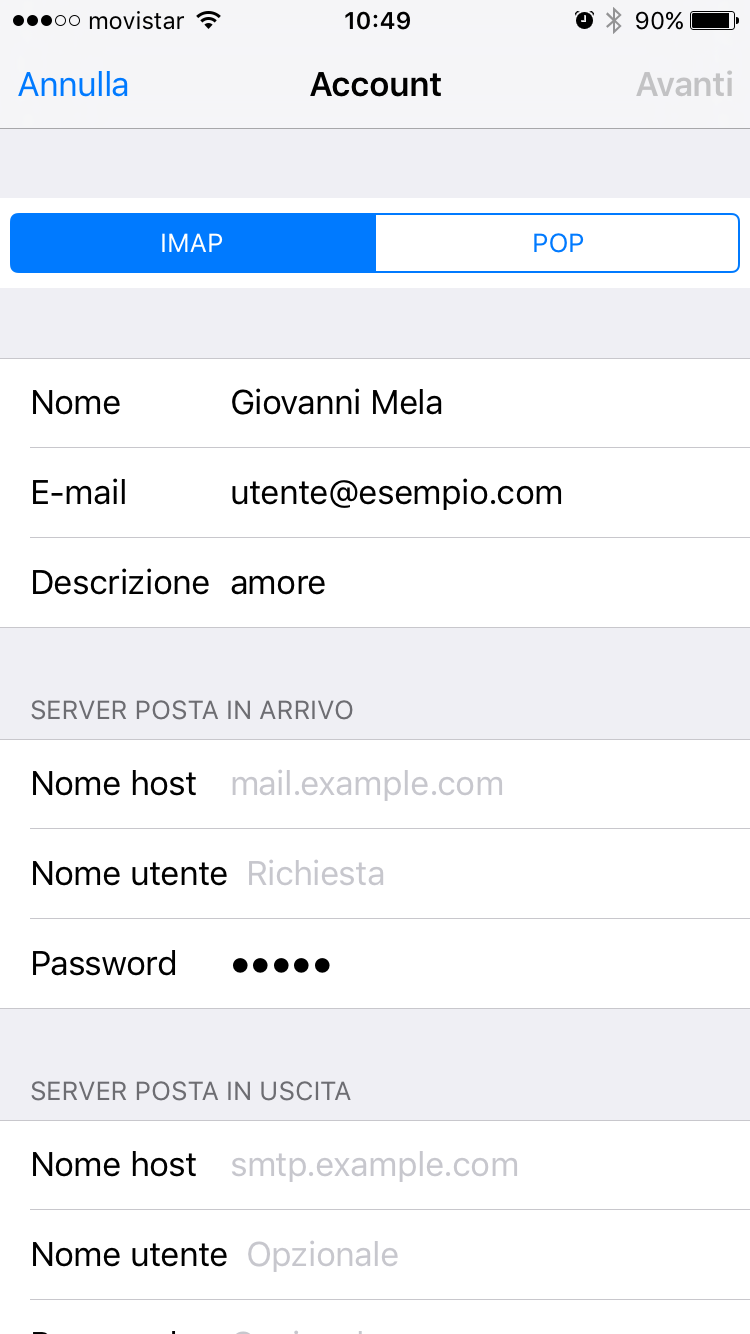Tap the Account title in navigation bar
The width and height of the screenshot is (750, 1334).
click(376, 84)
